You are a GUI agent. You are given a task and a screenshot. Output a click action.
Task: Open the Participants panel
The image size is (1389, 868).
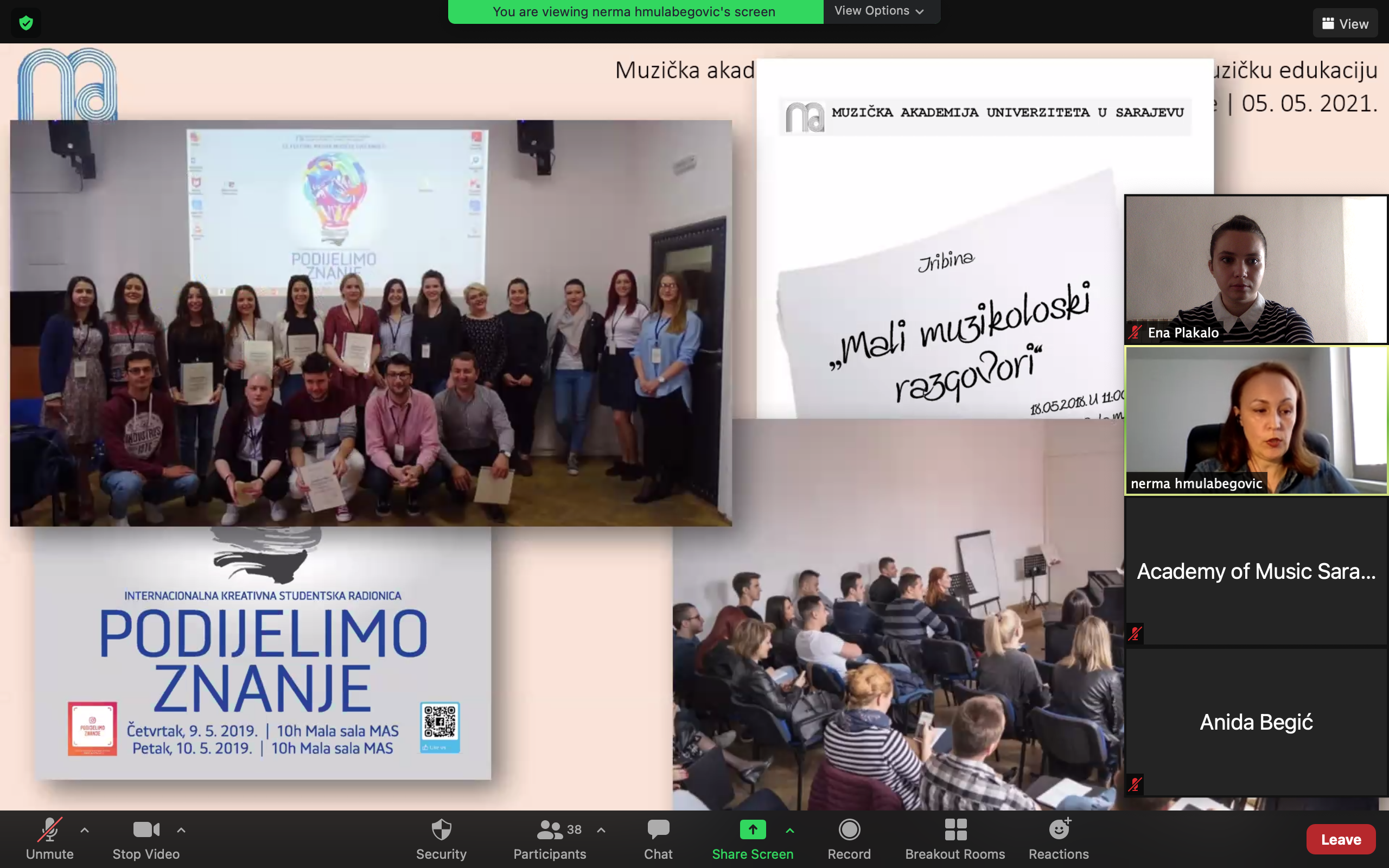point(549,839)
